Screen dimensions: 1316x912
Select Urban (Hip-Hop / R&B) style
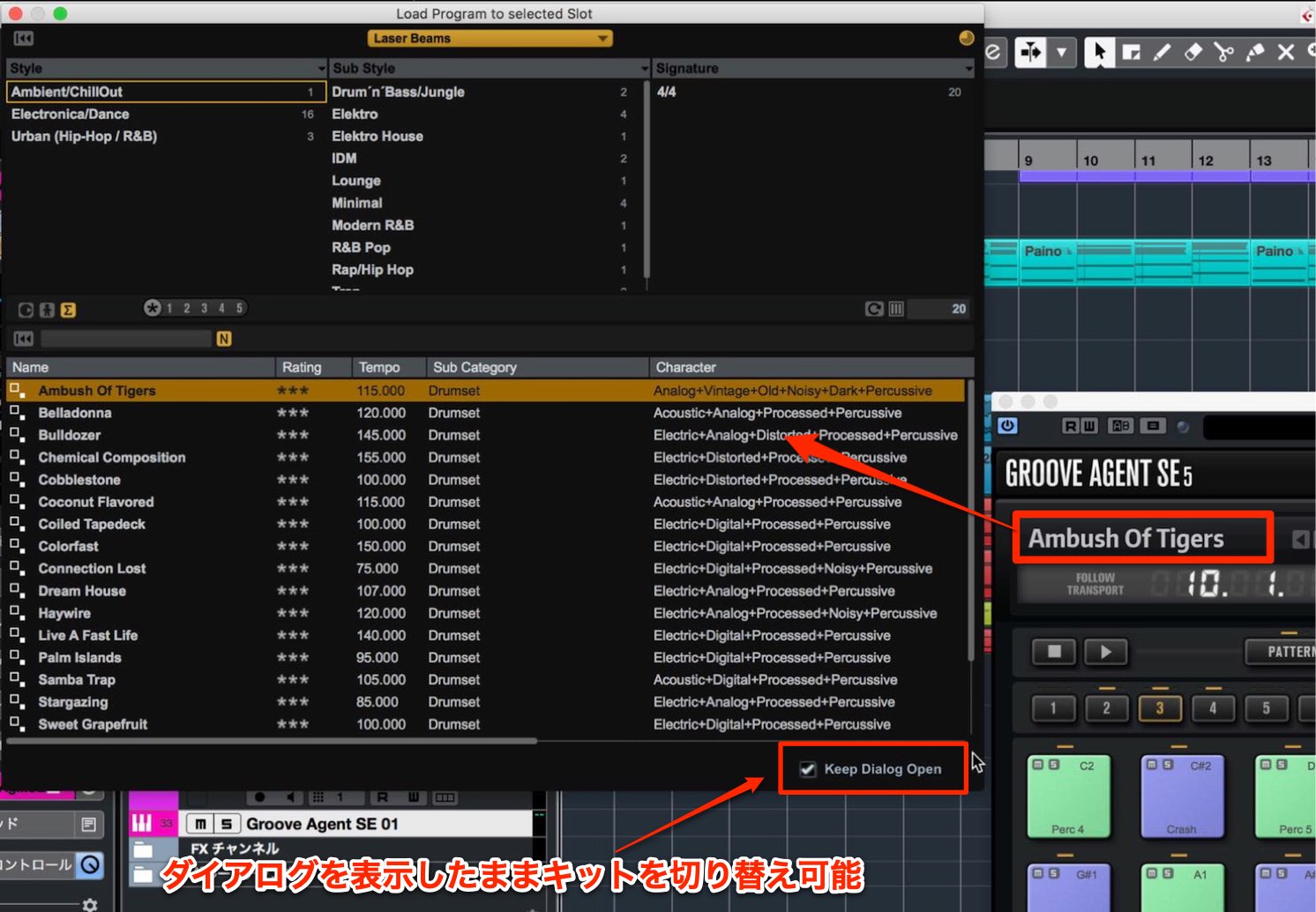(166, 136)
